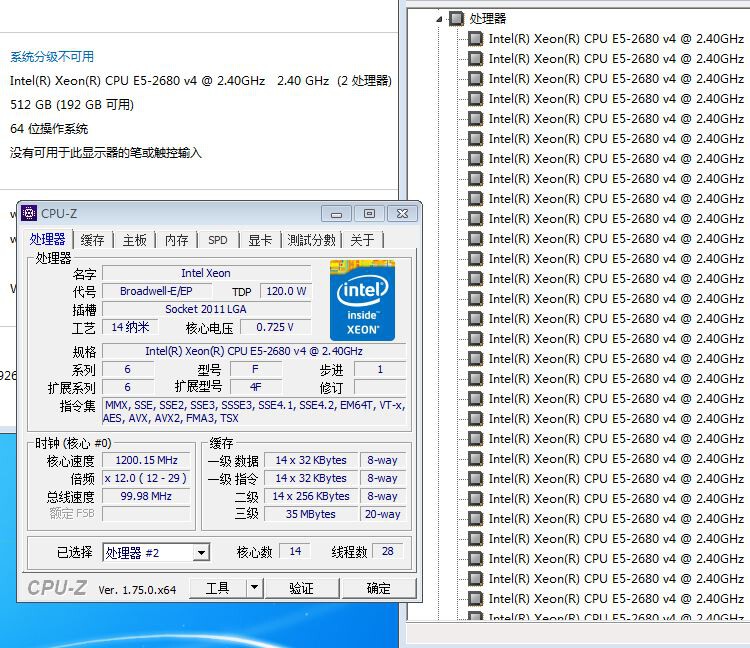This screenshot has width=750, height=648.
Task: Open the 关于 tab
Action: click(362, 240)
